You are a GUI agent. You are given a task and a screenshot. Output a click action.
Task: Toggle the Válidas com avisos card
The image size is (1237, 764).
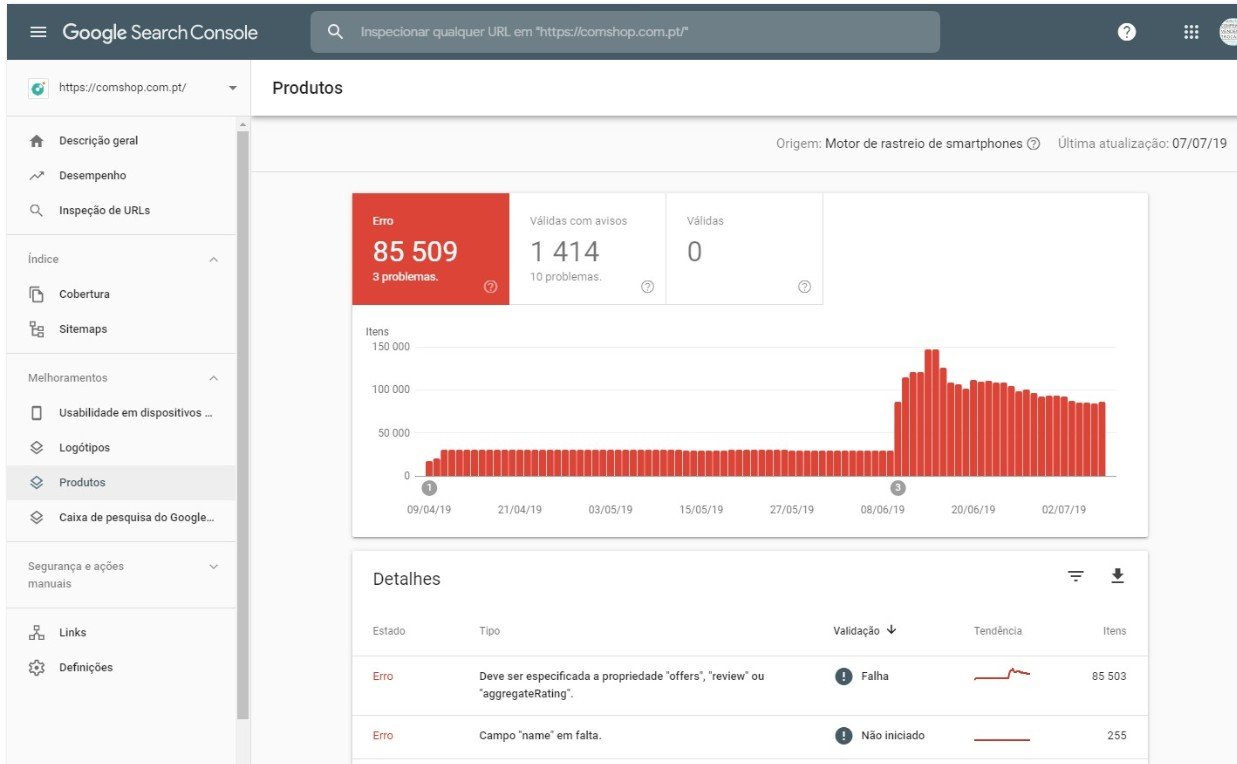click(587, 249)
